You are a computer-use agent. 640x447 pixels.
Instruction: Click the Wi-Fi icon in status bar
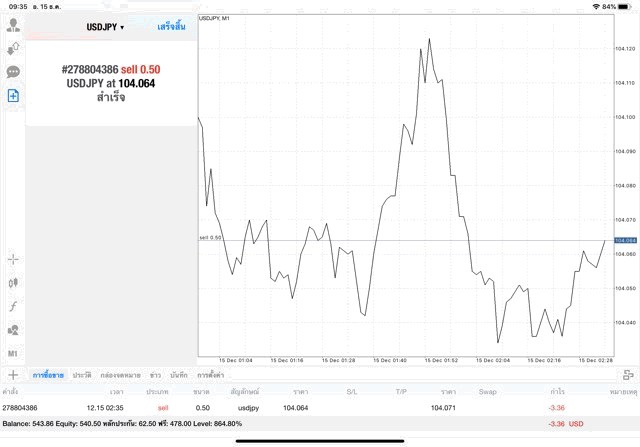tap(596, 7)
